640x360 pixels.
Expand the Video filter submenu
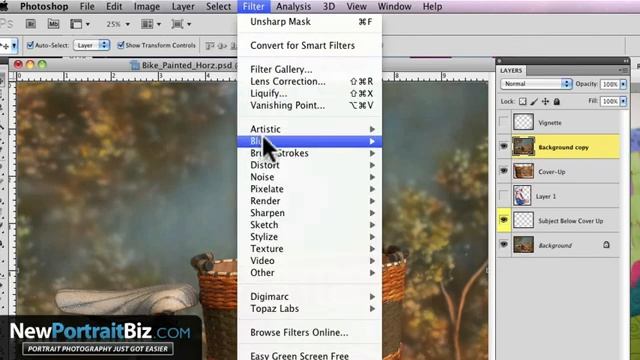[309, 260]
